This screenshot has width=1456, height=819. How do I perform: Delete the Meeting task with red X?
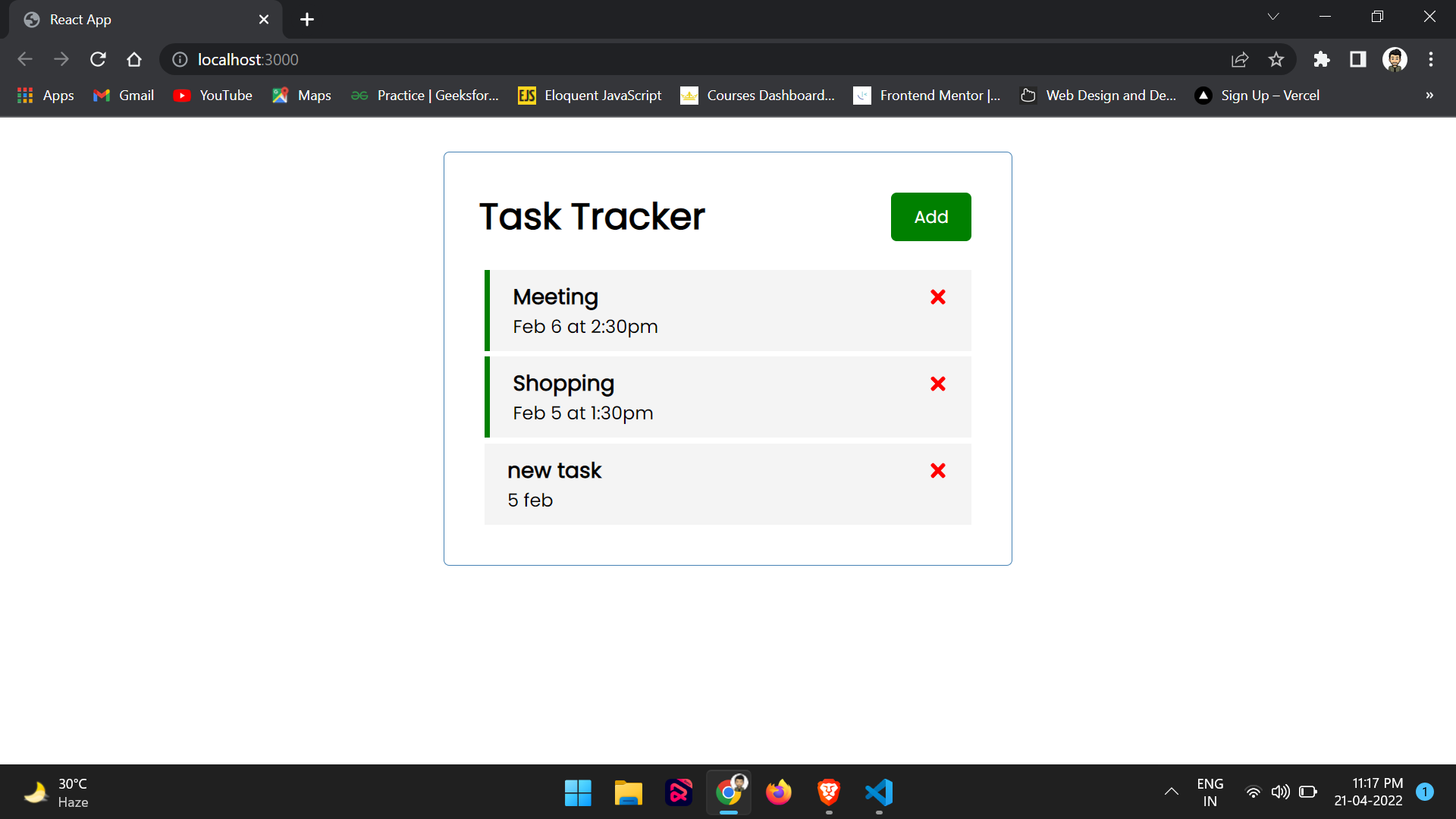938,297
